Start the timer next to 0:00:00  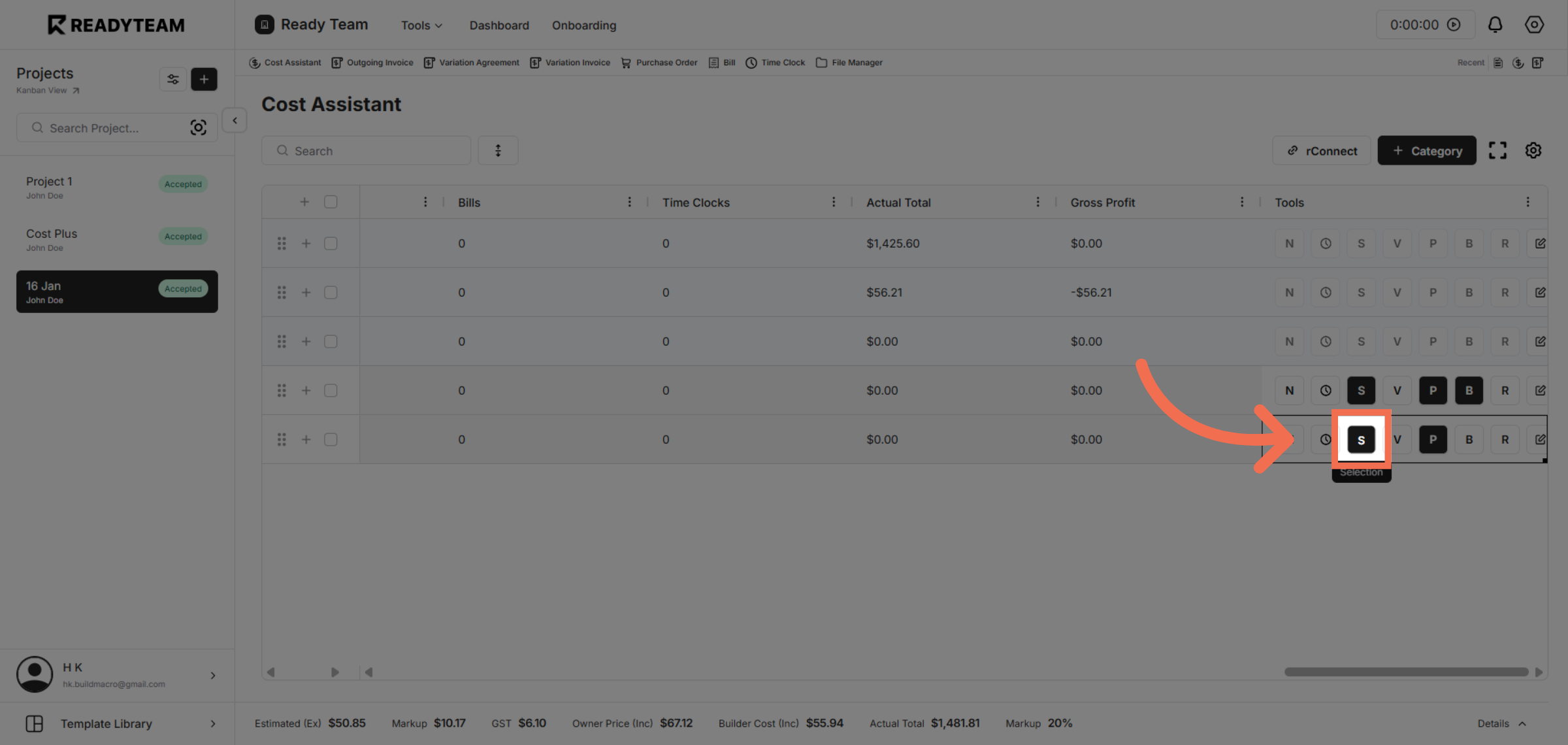1453,24
